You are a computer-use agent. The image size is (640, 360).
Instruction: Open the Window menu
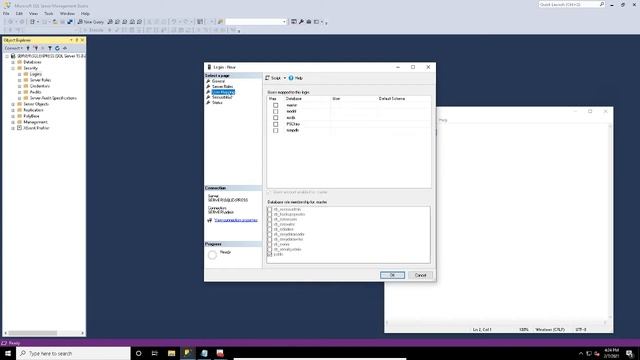(67, 13)
